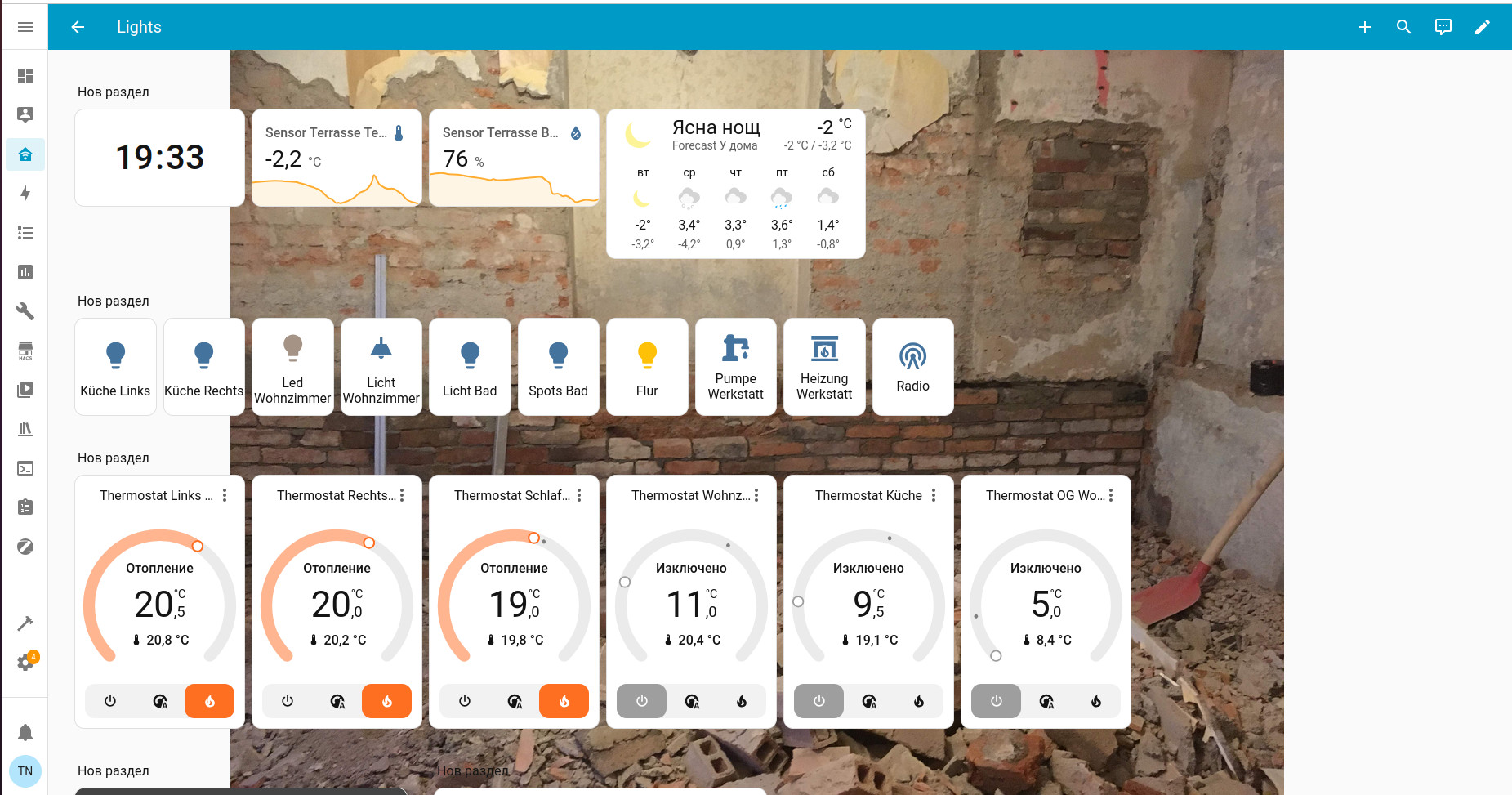This screenshot has width=1512, height=795.
Task: Set Thermostat Wohnz... to heat mode
Action: (741, 701)
